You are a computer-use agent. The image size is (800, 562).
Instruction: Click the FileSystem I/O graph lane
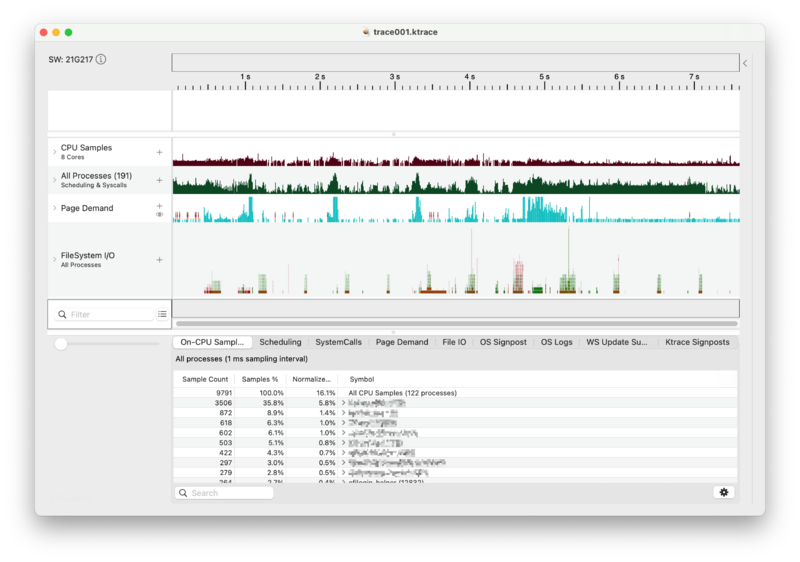click(456, 260)
